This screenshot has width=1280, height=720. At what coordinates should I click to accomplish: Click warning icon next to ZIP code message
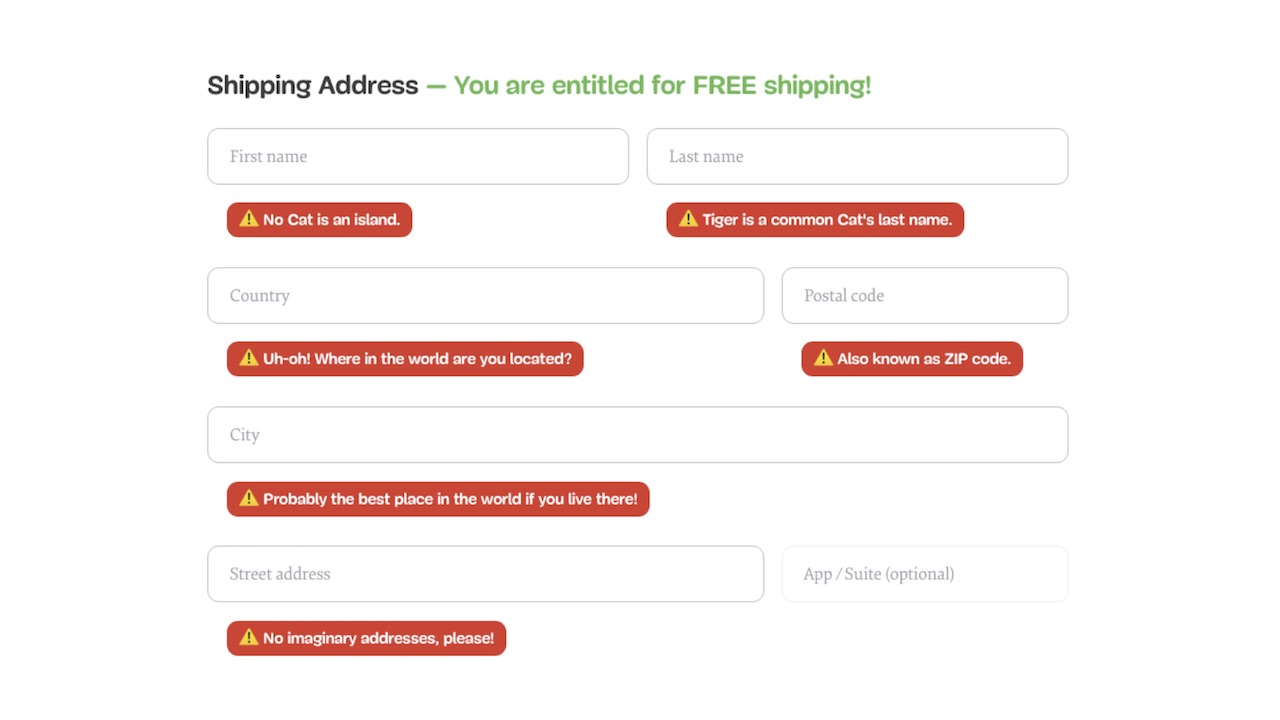(x=823, y=358)
